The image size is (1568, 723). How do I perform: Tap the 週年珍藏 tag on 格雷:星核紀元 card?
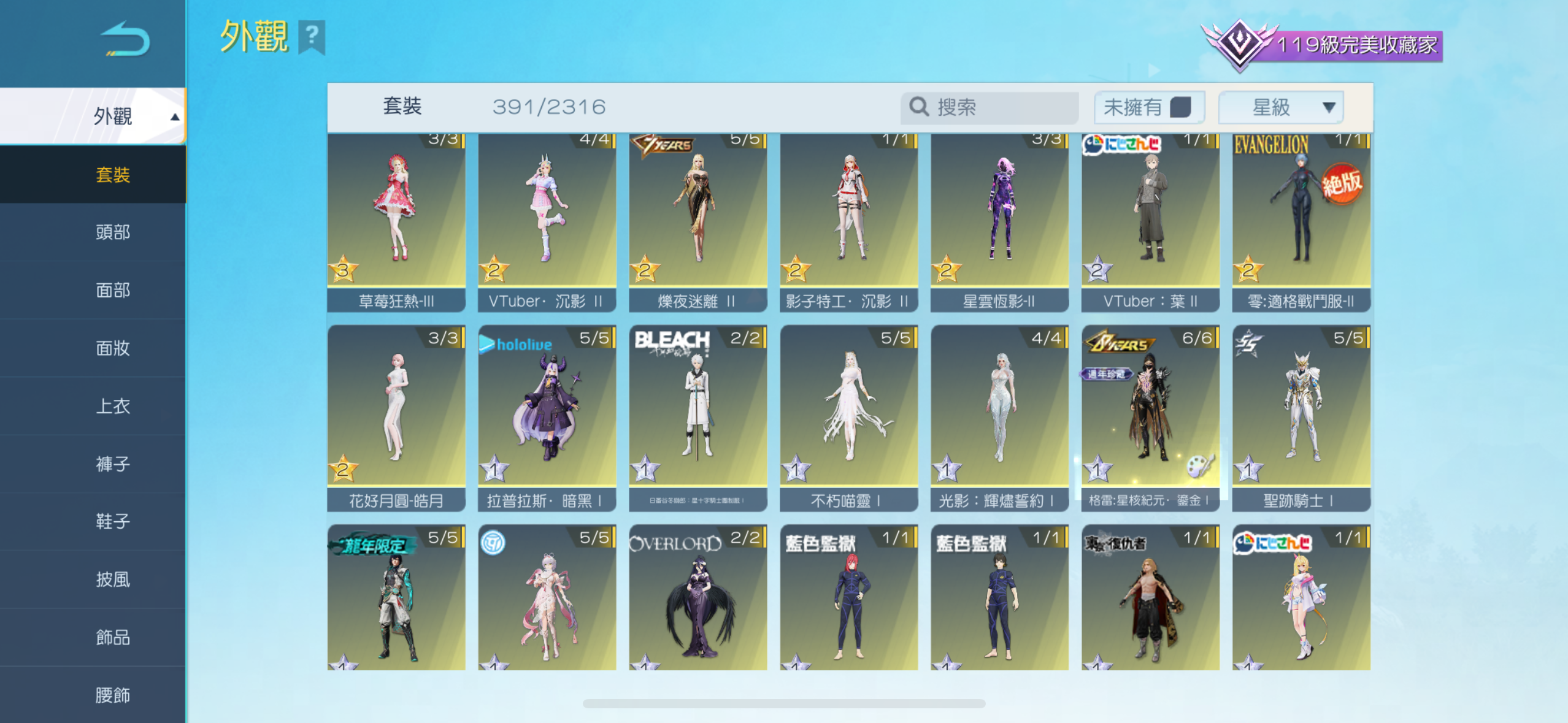pyautogui.click(x=1105, y=373)
